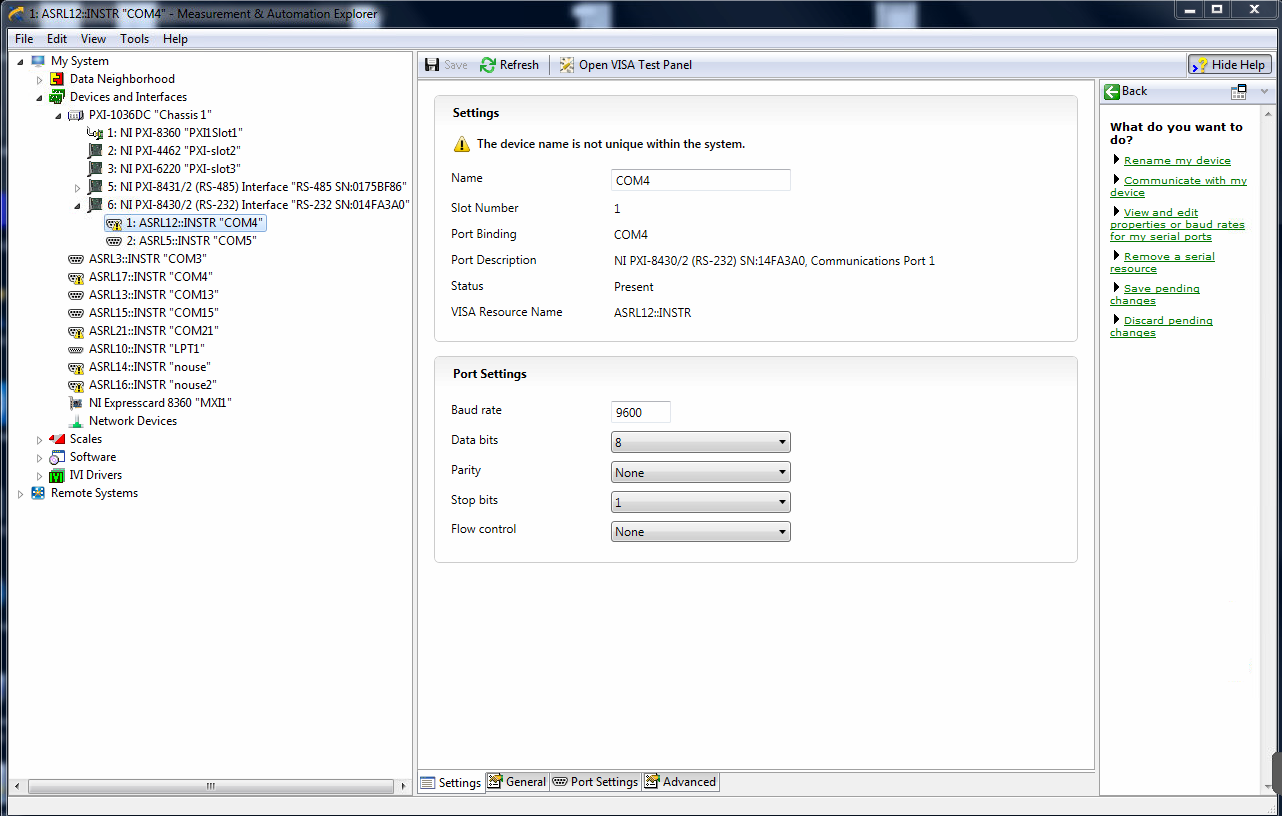This screenshot has width=1282, height=816.
Task: Select NI Expresscard 8360 "MXI1" item
Action: pos(160,403)
